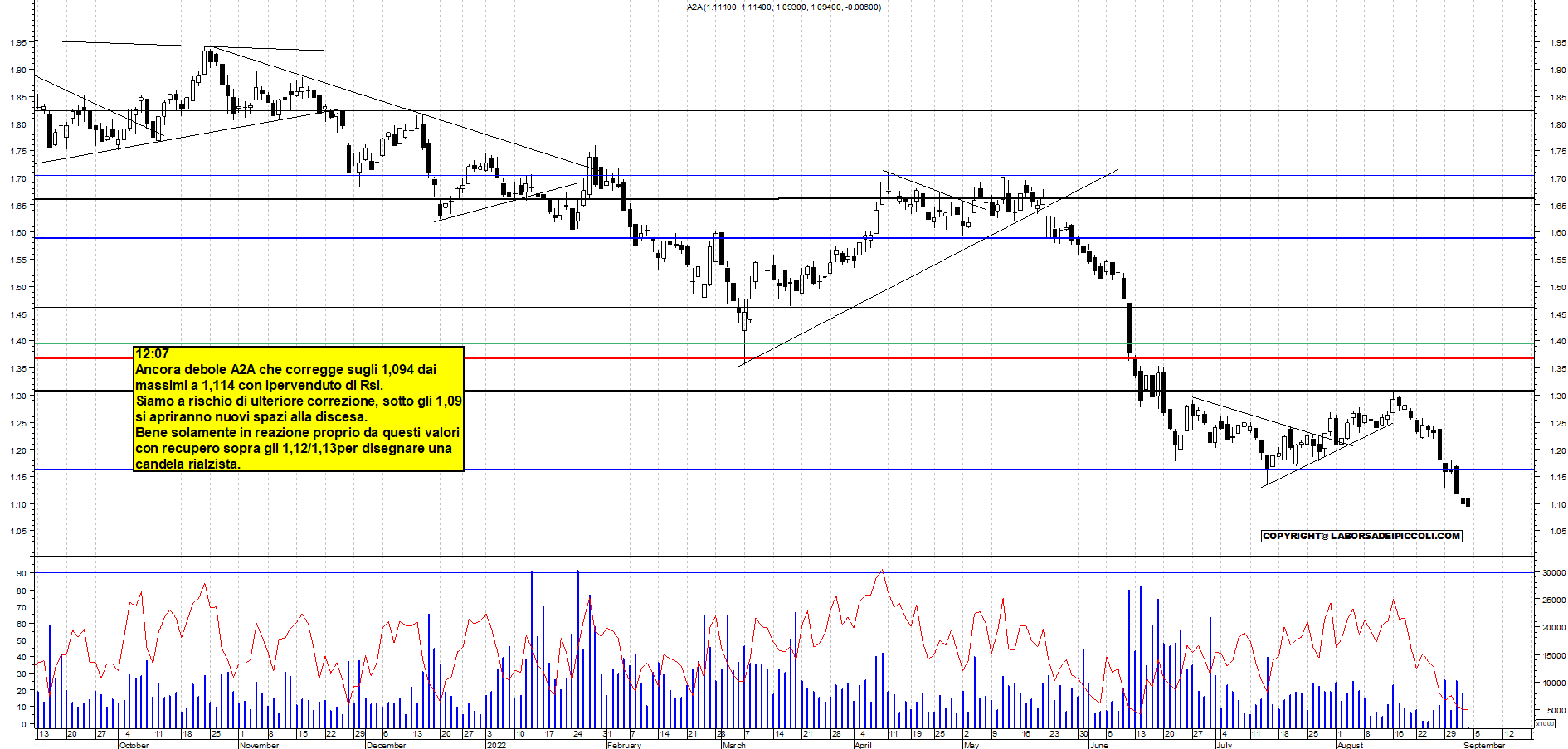Click the August month label on time axis
This screenshot has width=1568, height=749.
(x=1350, y=745)
